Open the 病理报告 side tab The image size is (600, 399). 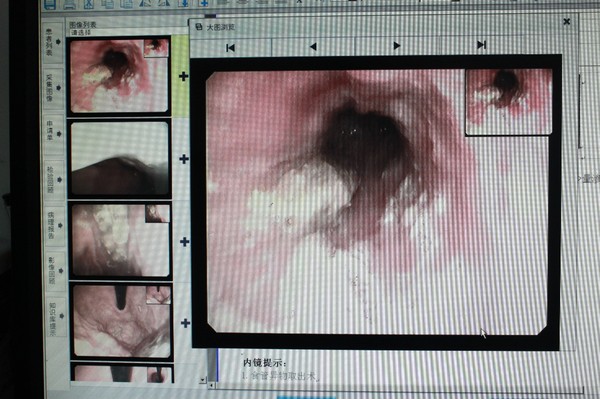54,225
